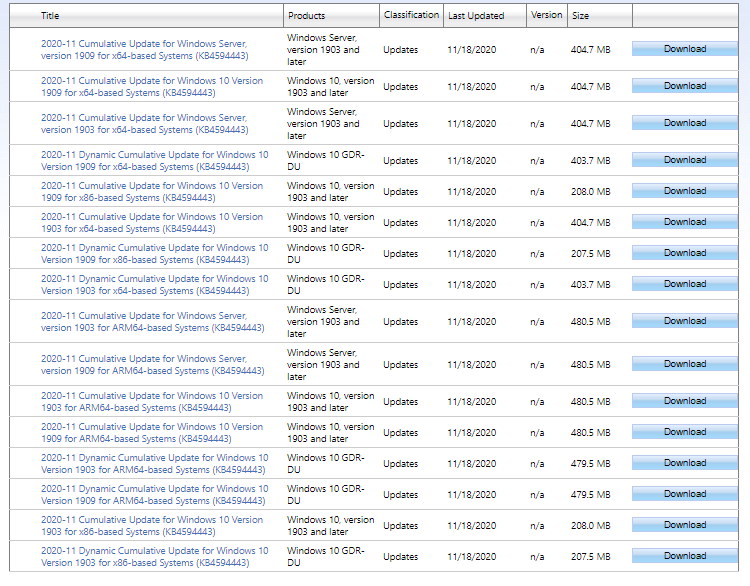Sort by the Last Updated column header
Viewport: 750px width, 586px height.
pos(476,16)
